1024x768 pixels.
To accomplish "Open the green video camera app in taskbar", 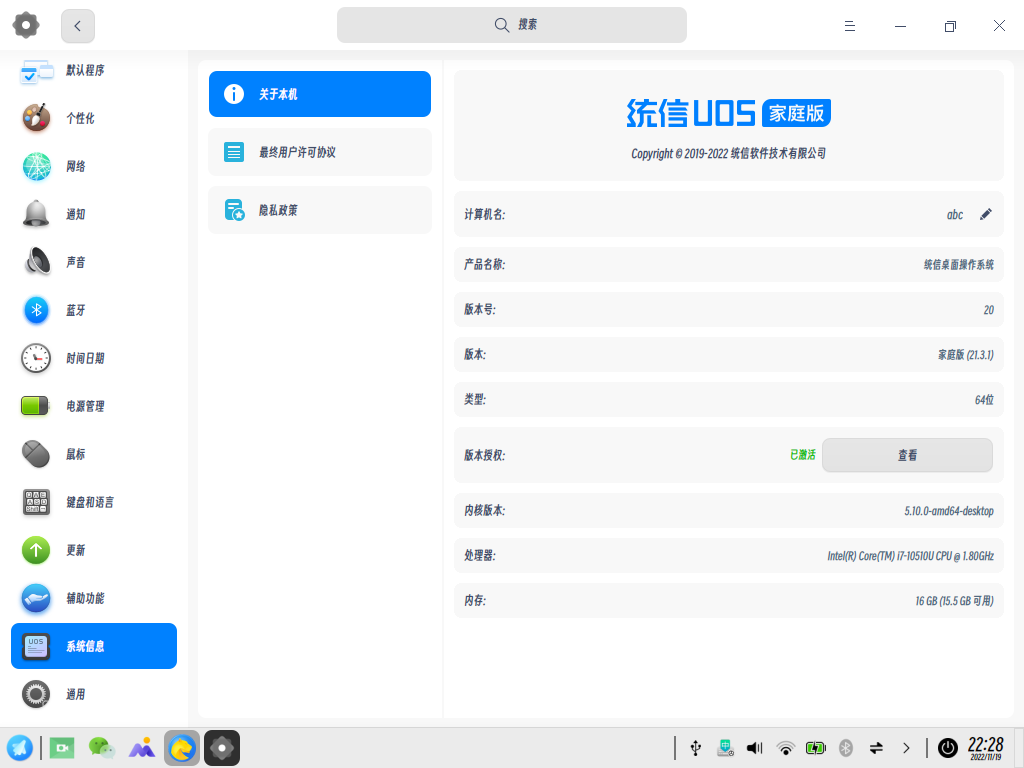I will click(x=62, y=748).
